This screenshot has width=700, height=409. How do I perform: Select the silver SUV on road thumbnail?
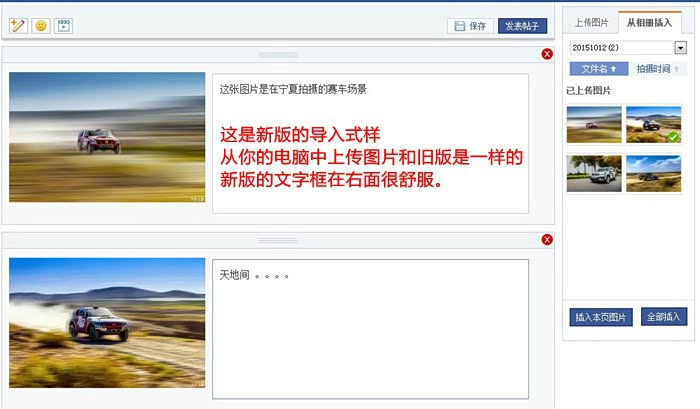[x=594, y=174]
